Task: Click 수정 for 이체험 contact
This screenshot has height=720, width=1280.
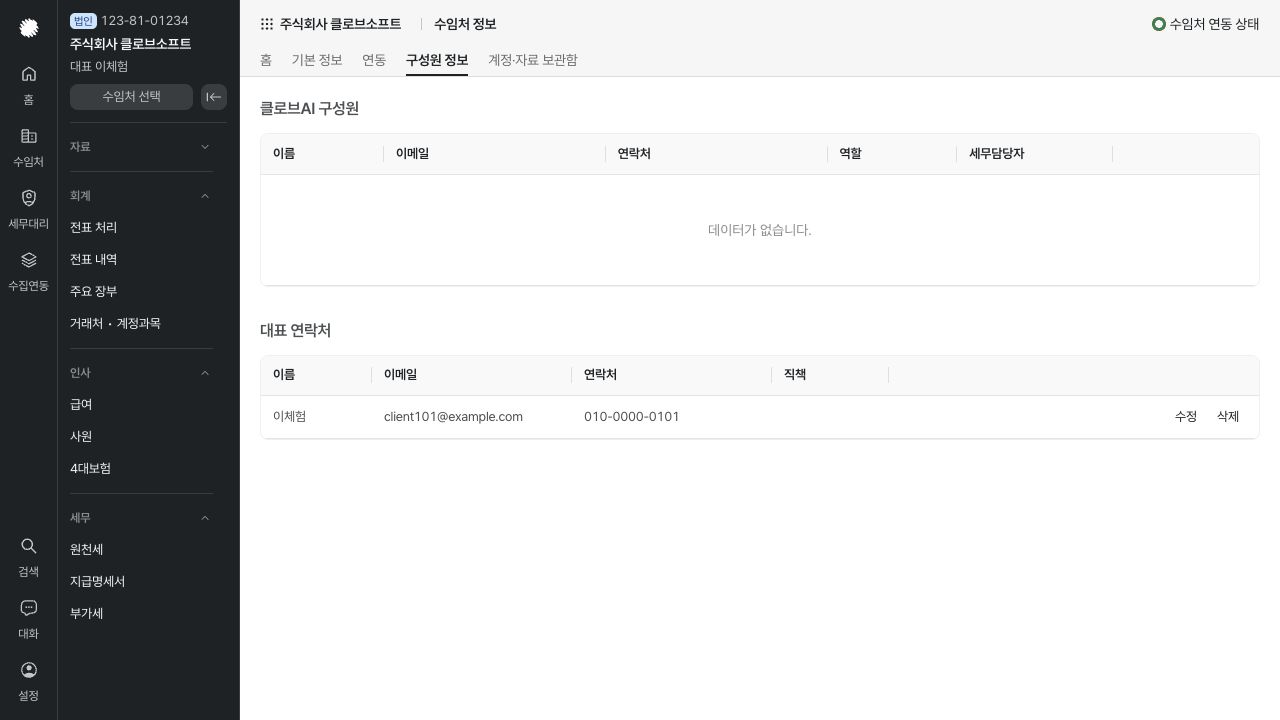Action: click(x=1186, y=417)
